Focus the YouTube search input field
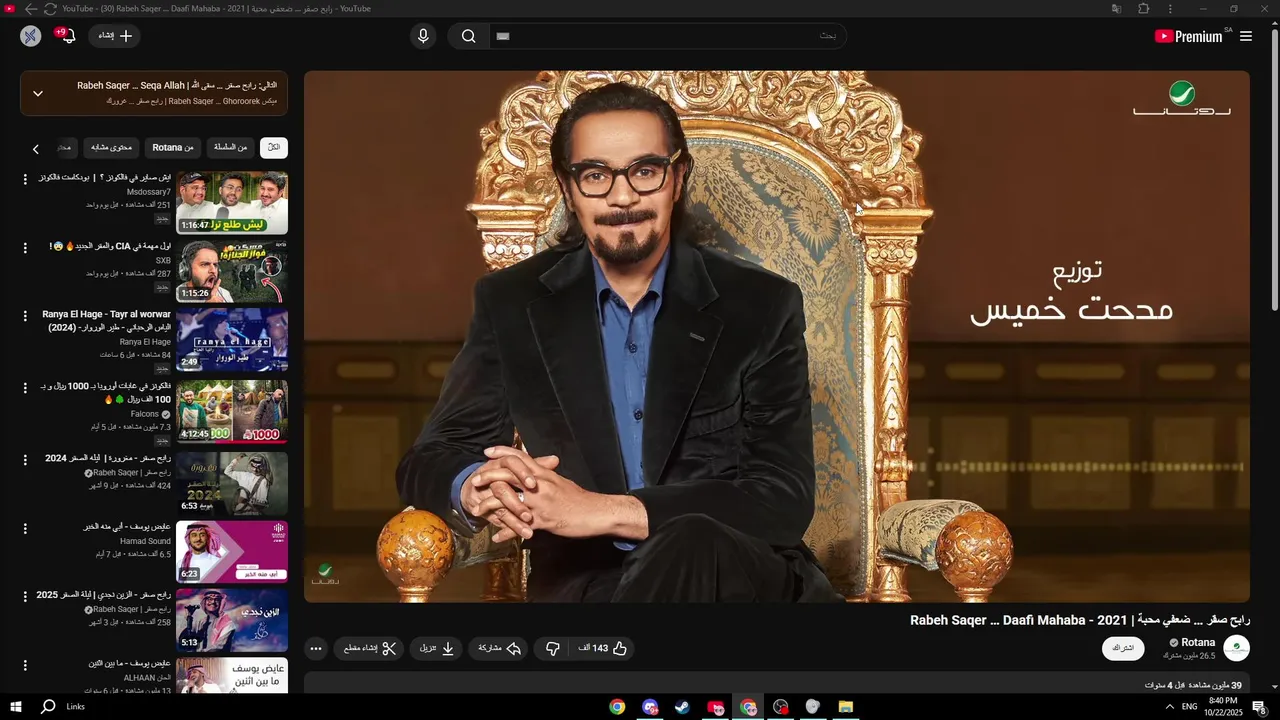Image resolution: width=1280 pixels, height=720 pixels. [x=667, y=36]
